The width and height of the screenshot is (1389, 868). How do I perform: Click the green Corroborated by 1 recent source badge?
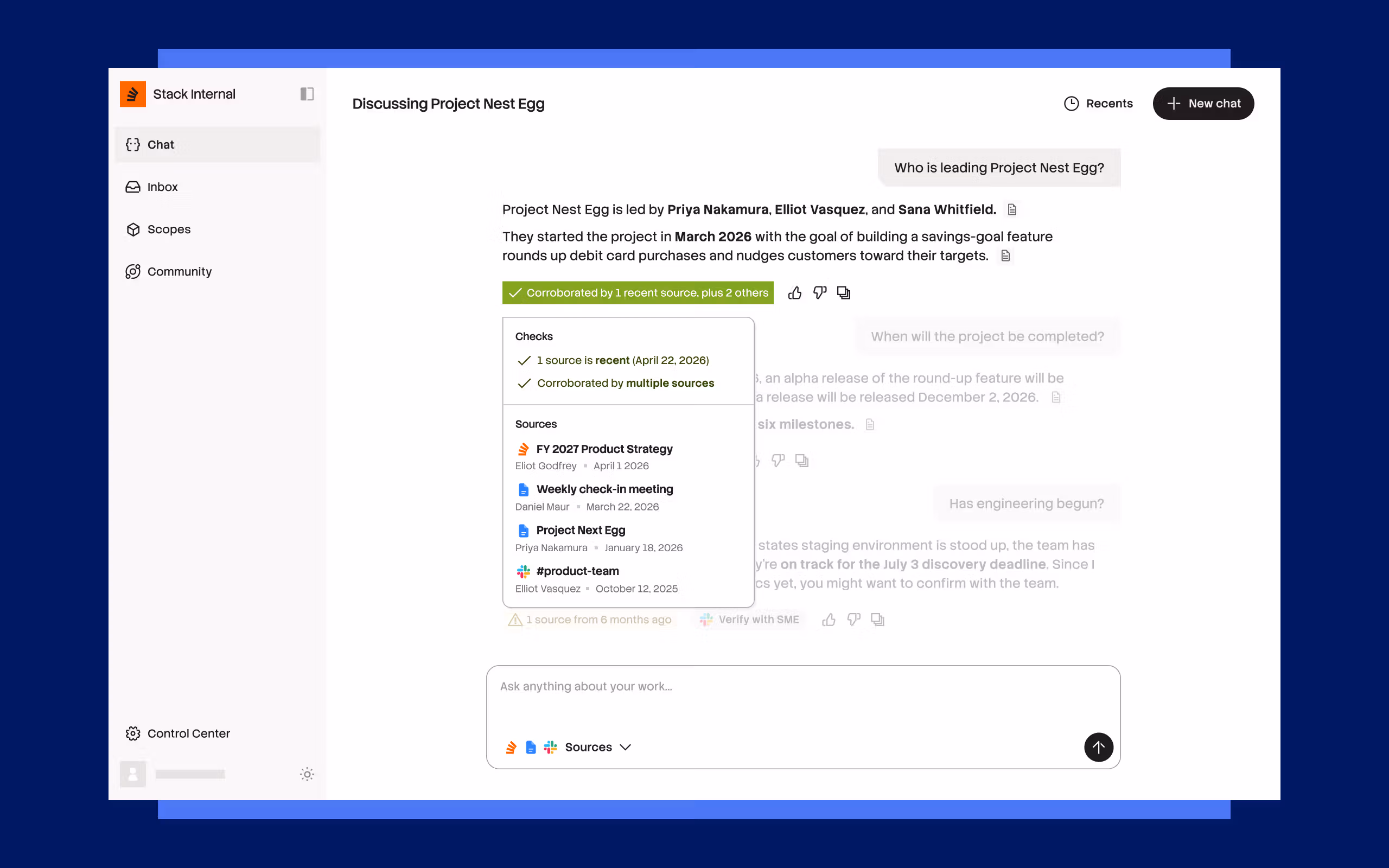pyautogui.click(x=638, y=293)
